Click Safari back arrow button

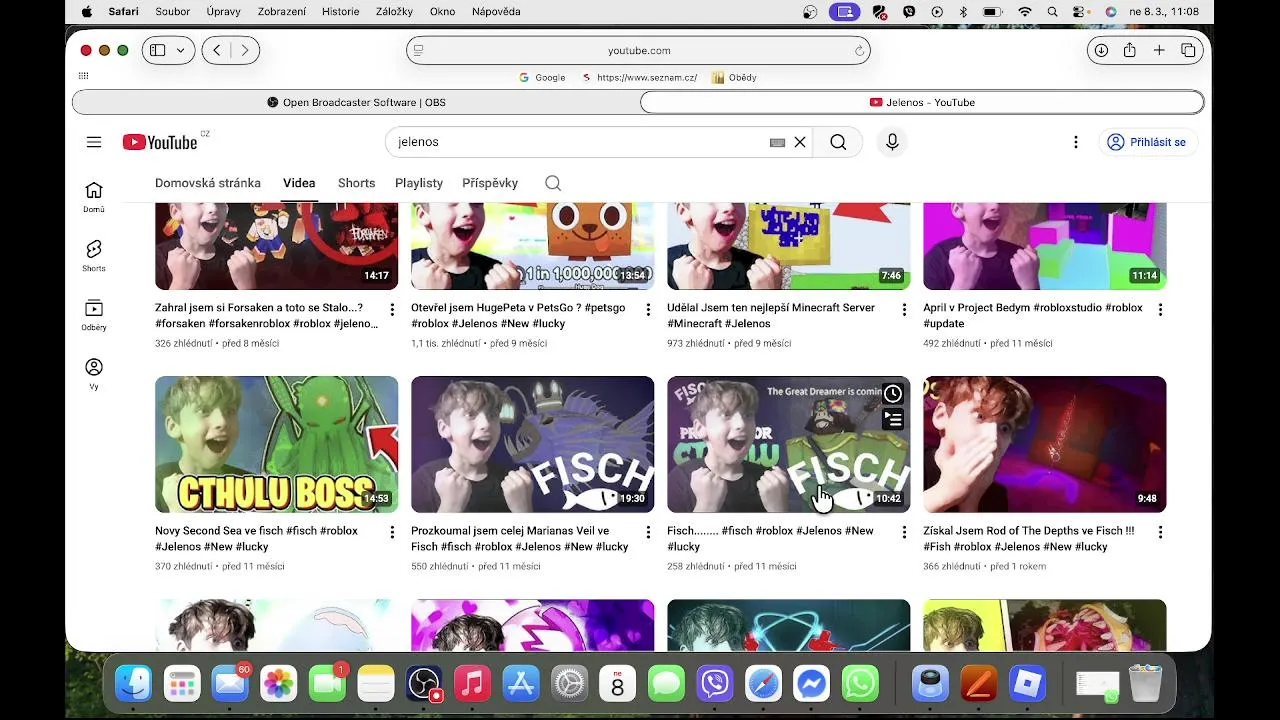[x=217, y=50]
